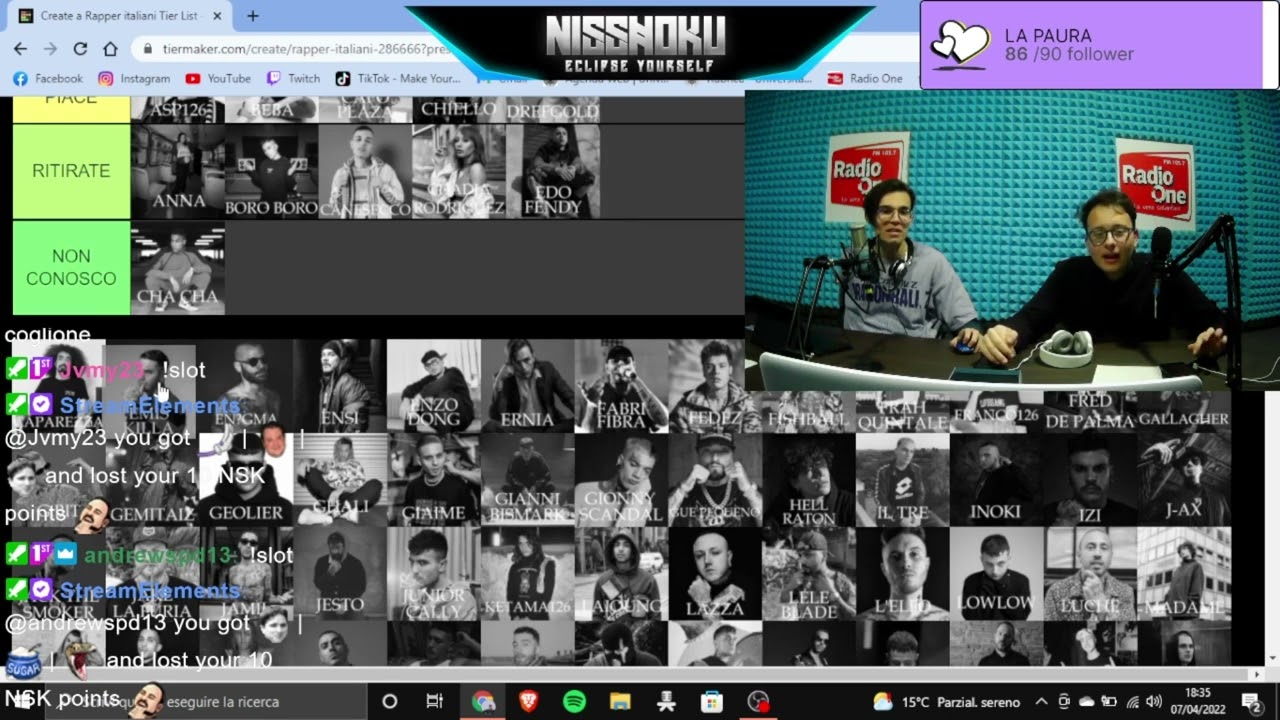Select the ANNA card in the RITIRATE tier

tap(178, 171)
